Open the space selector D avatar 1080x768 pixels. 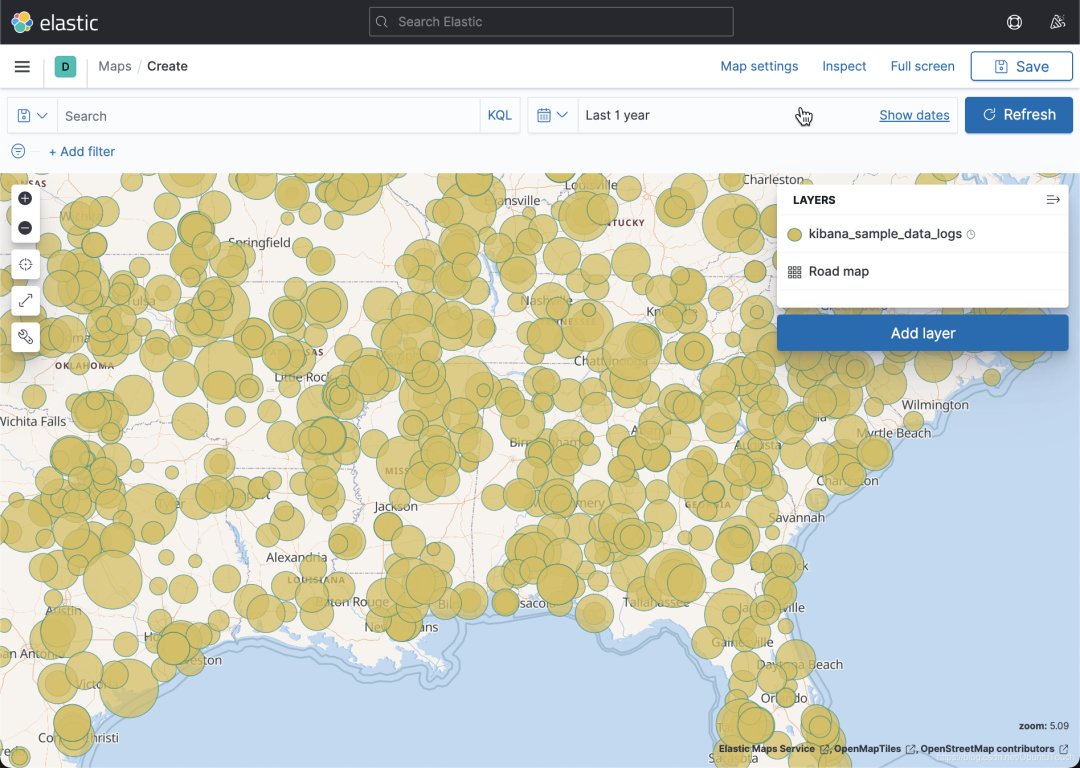click(65, 66)
